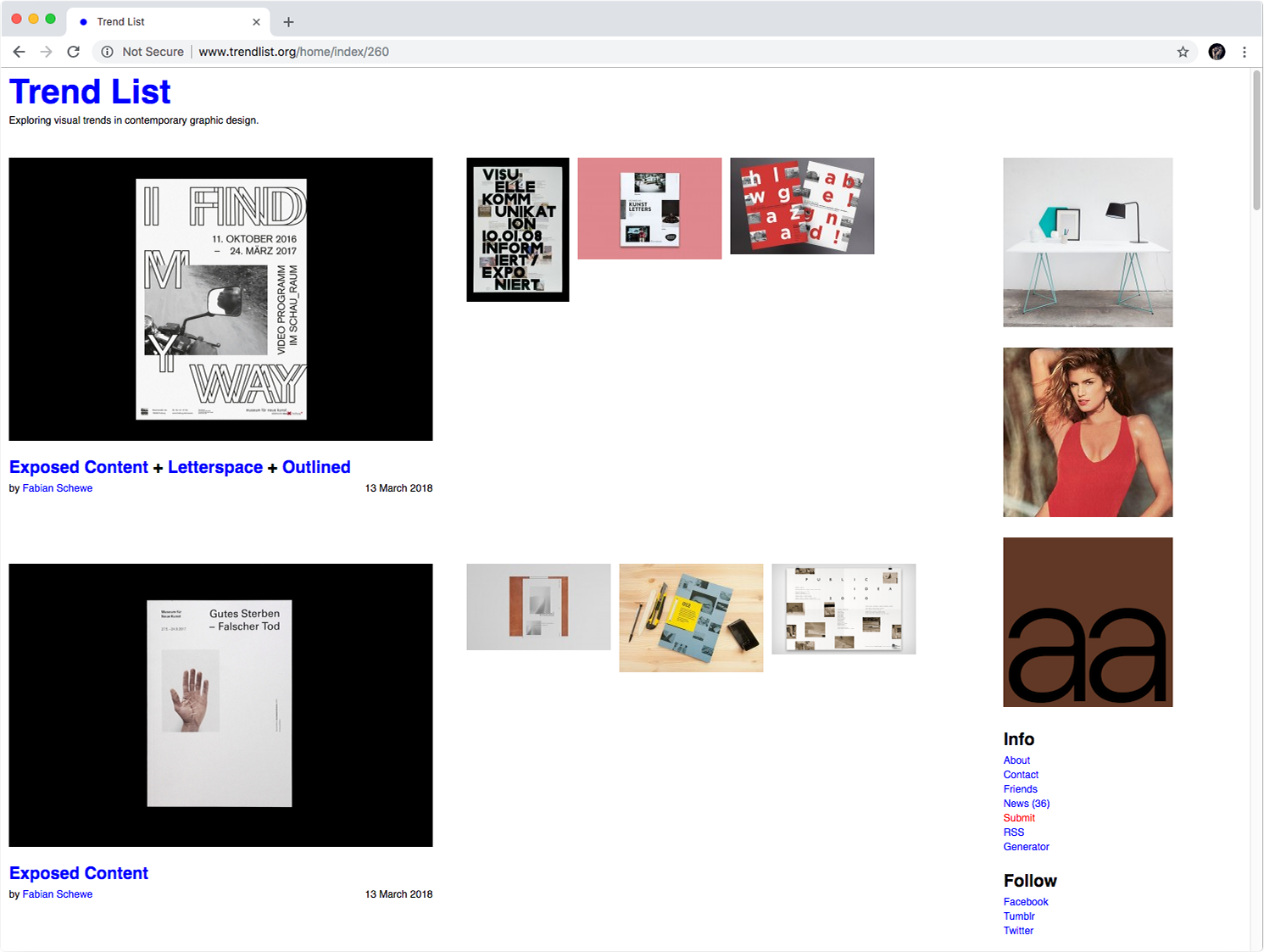This screenshot has width=1264, height=952.
Task: Open the Visuelle Kommunikation poster thumbnail
Action: tap(518, 230)
